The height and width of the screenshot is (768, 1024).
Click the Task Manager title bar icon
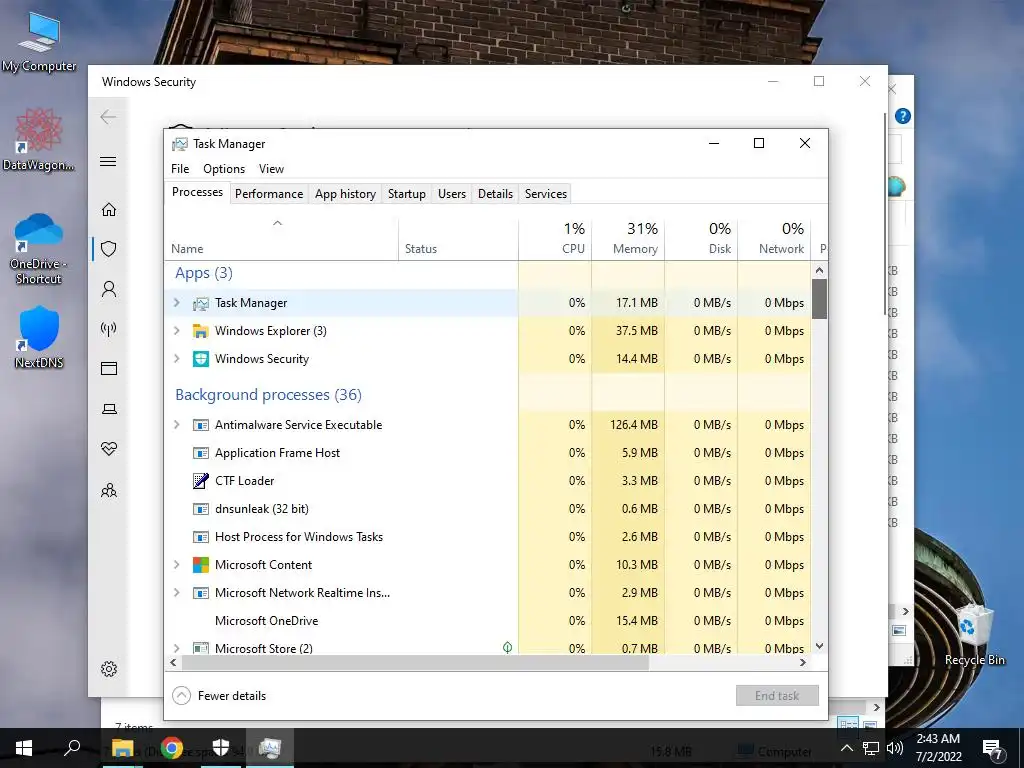point(180,144)
